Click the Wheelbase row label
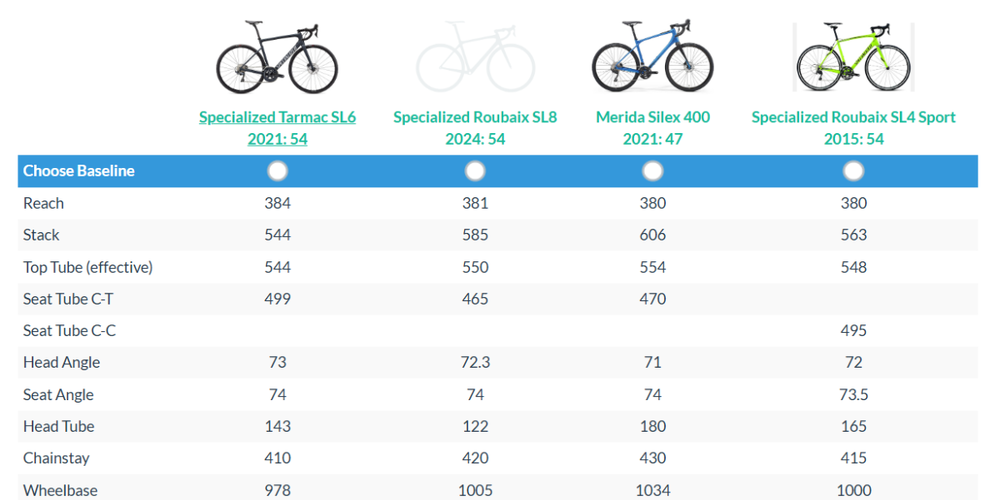Viewport: 1000px width, 500px height. click(x=61, y=490)
